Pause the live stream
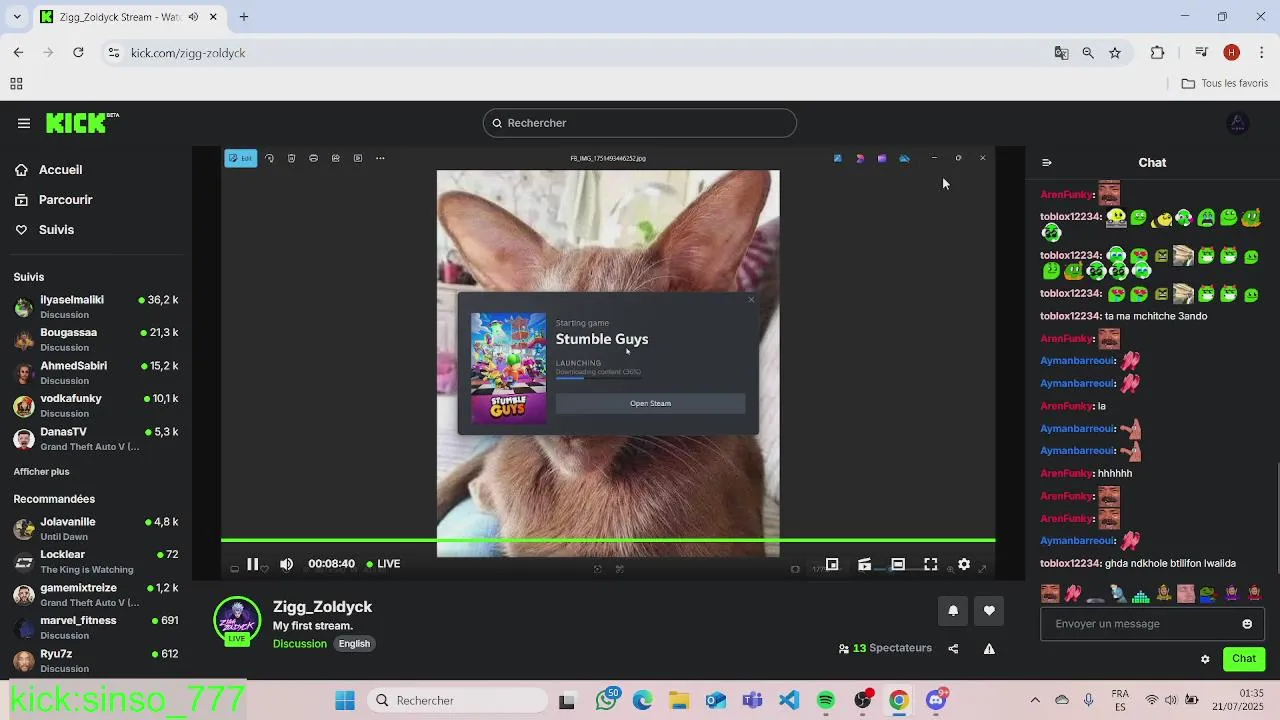The height and width of the screenshot is (720, 1280). (x=253, y=564)
